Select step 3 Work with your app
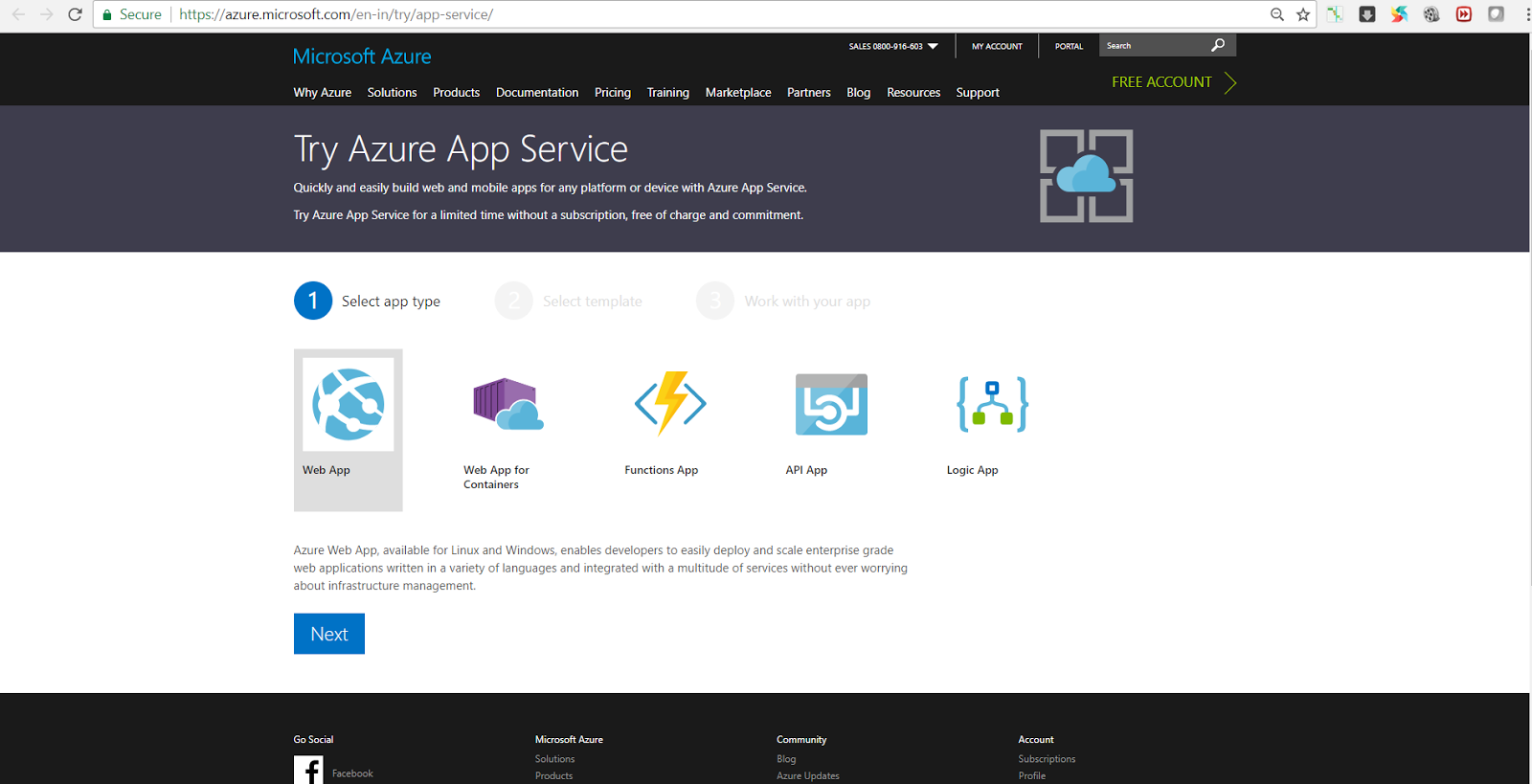This screenshot has width=1532, height=784. (784, 301)
